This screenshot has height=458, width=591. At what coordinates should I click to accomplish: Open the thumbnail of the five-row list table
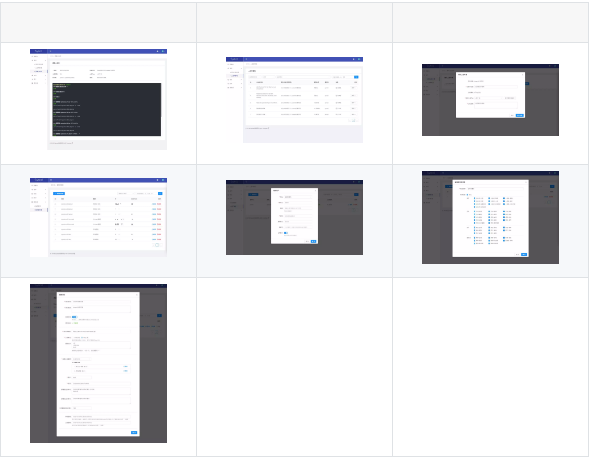tap(294, 100)
